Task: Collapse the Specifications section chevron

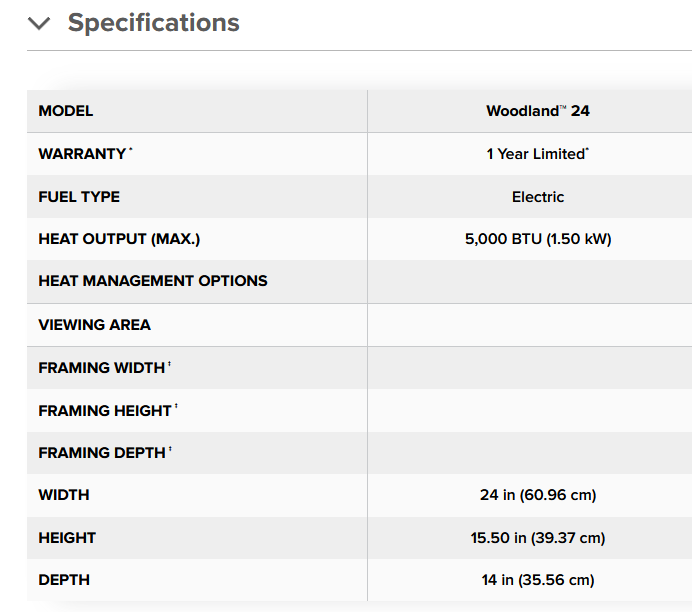Action: click(x=39, y=23)
